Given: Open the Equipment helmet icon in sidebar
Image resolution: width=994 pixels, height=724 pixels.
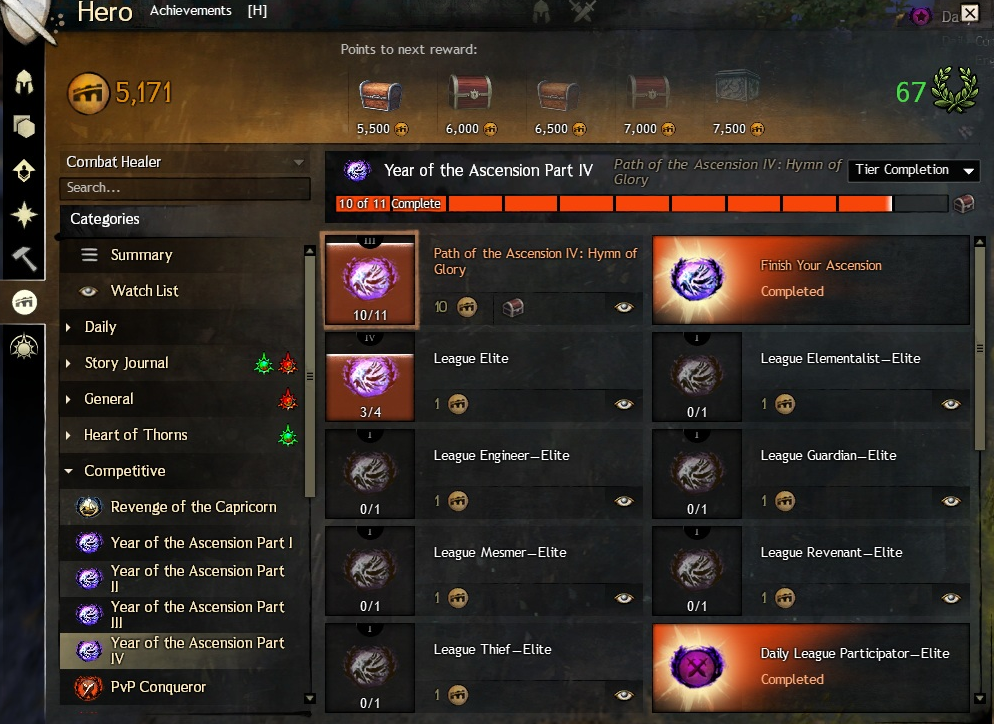Looking at the screenshot, I should click(x=24, y=82).
